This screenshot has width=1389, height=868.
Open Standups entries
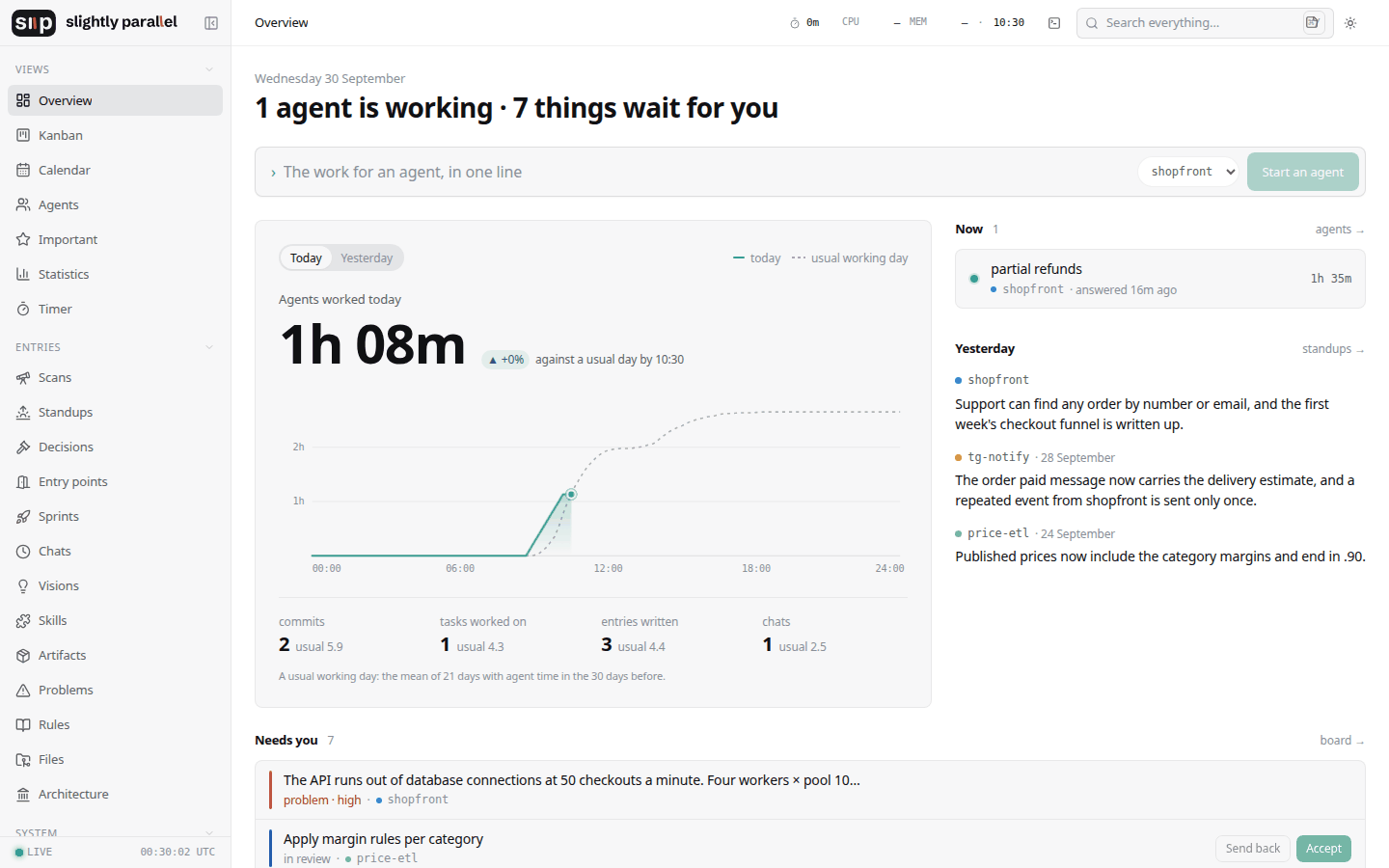click(x=115, y=412)
